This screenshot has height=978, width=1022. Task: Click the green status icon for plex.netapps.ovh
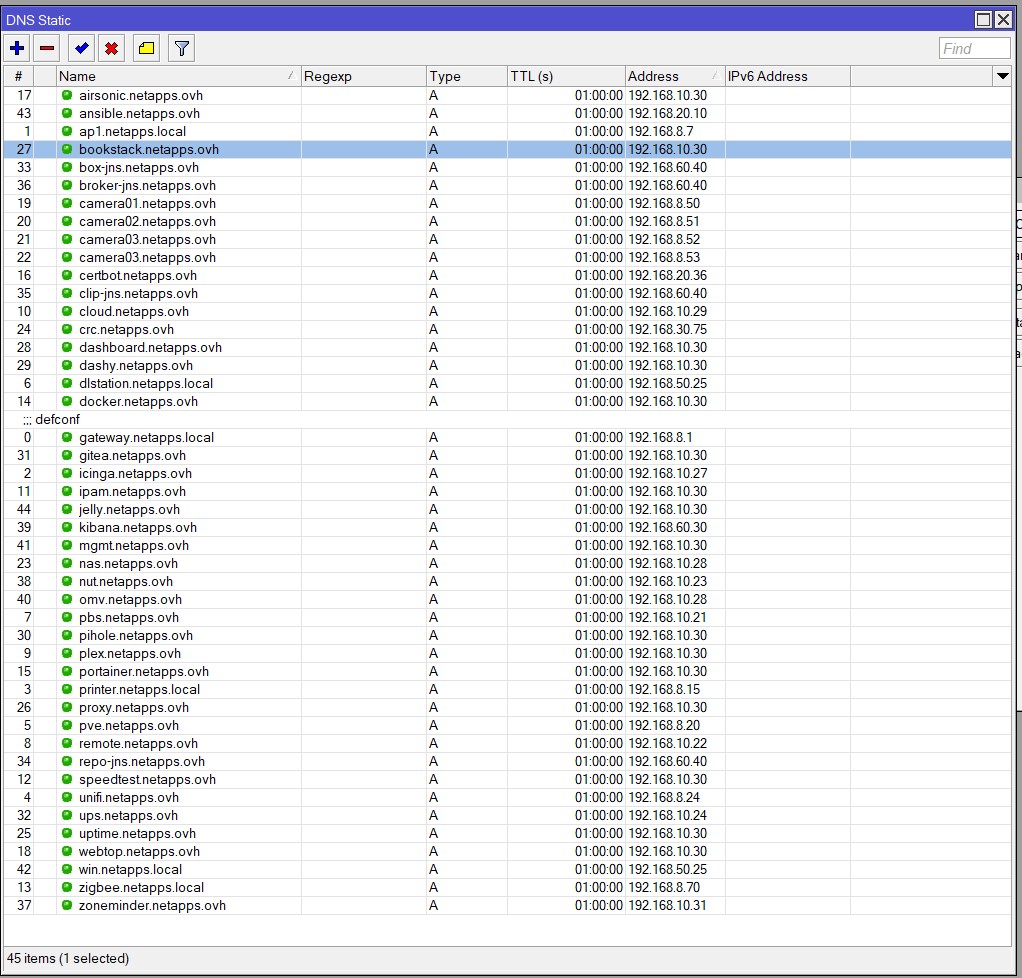tap(67, 653)
